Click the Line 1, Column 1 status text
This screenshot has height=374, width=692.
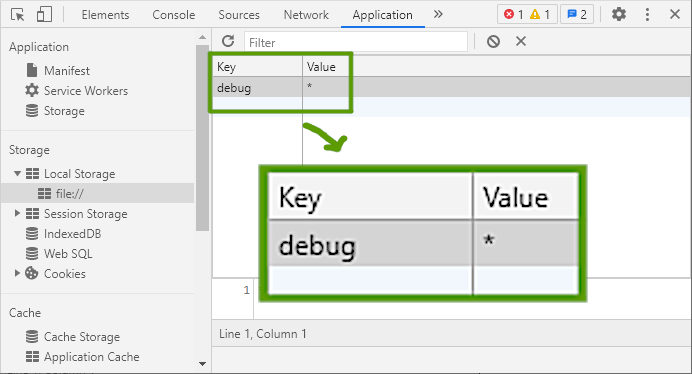coord(263,334)
